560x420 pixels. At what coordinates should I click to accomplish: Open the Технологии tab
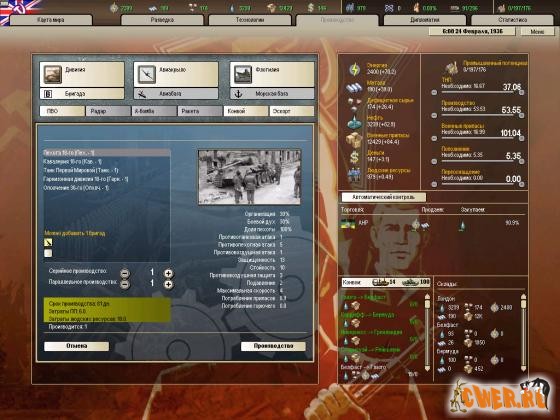click(x=250, y=20)
